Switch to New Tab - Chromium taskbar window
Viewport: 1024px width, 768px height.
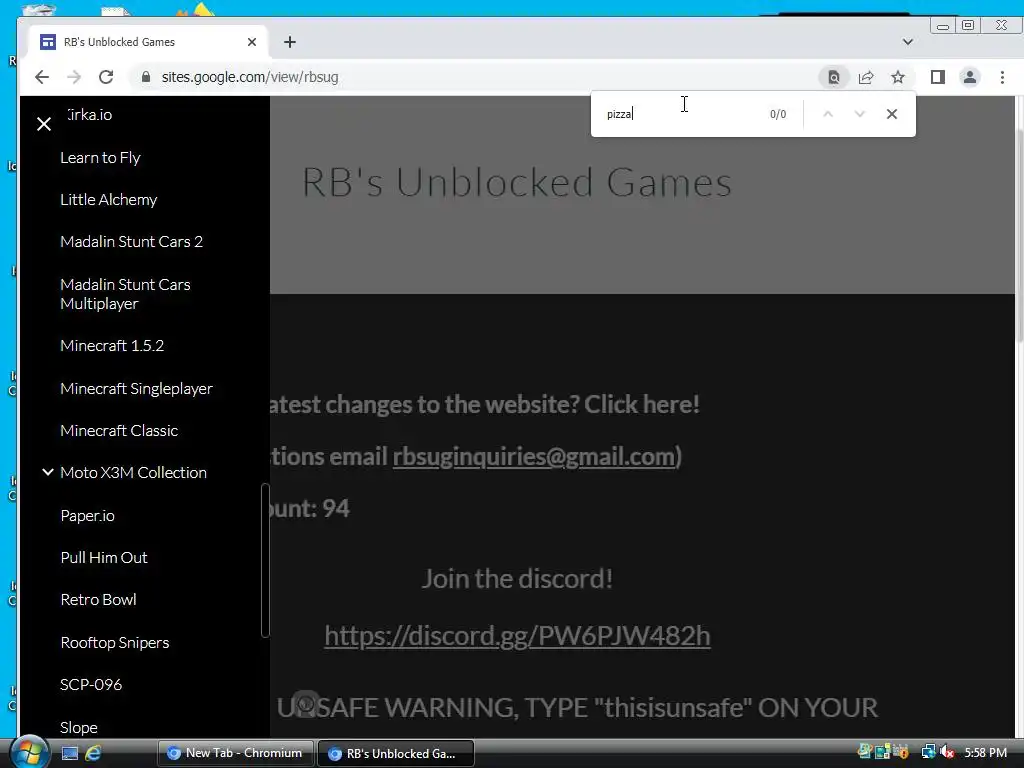tap(236, 753)
